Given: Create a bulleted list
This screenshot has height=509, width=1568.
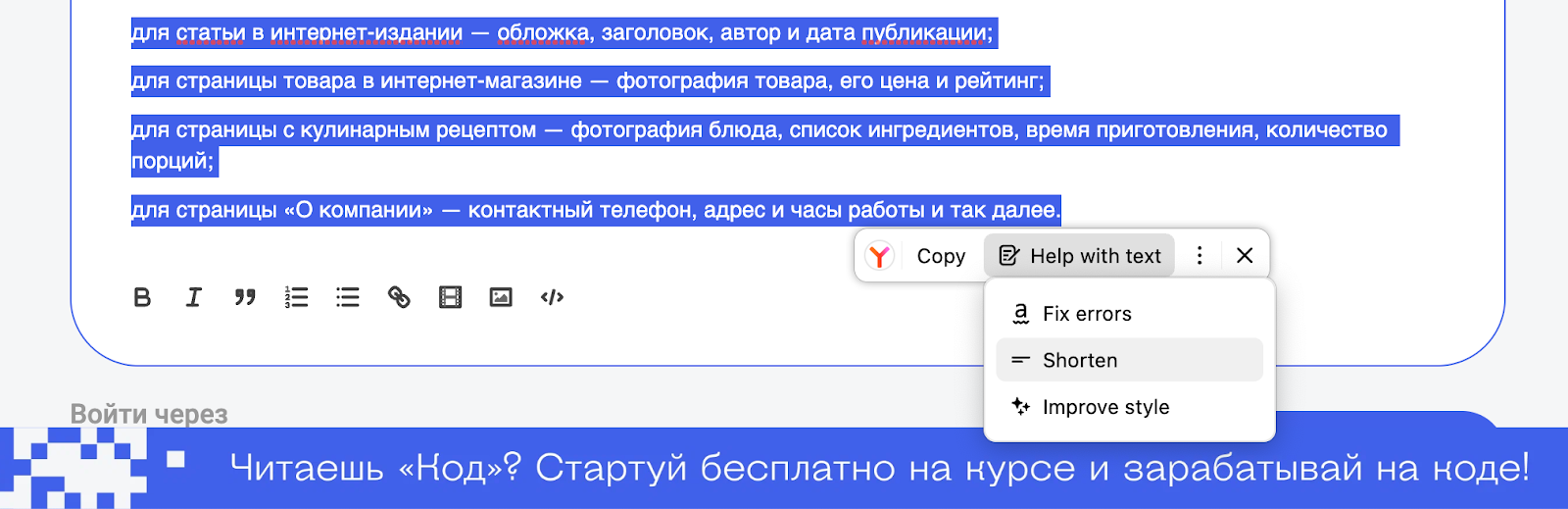Looking at the screenshot, I should (x=348, y=297).
